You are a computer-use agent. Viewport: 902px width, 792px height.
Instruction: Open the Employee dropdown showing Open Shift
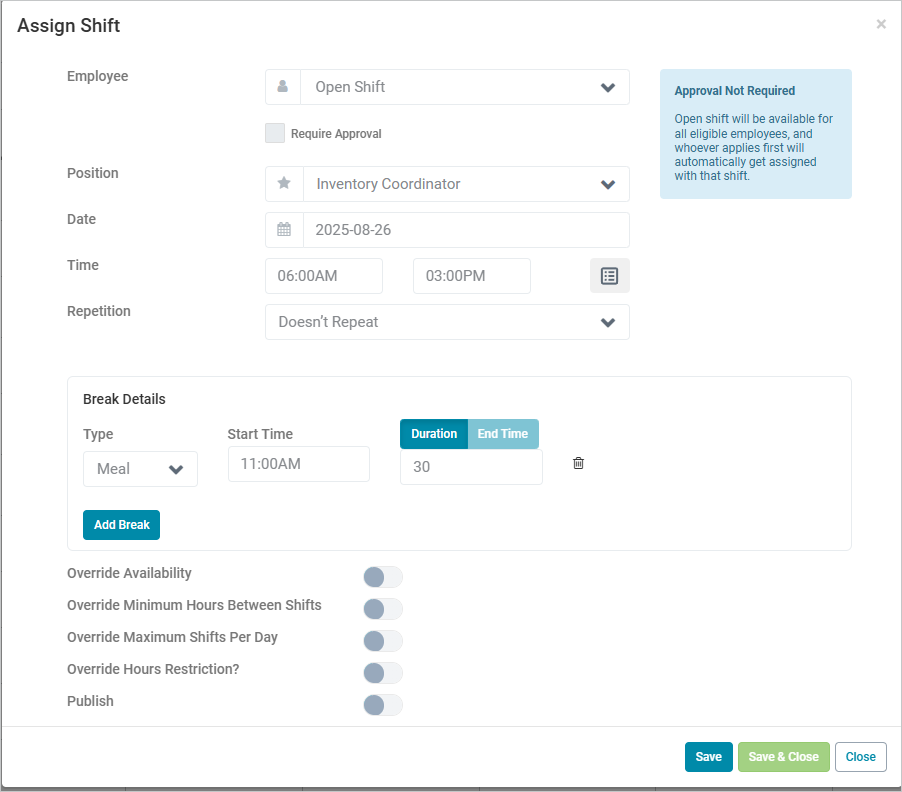[465, 87]
